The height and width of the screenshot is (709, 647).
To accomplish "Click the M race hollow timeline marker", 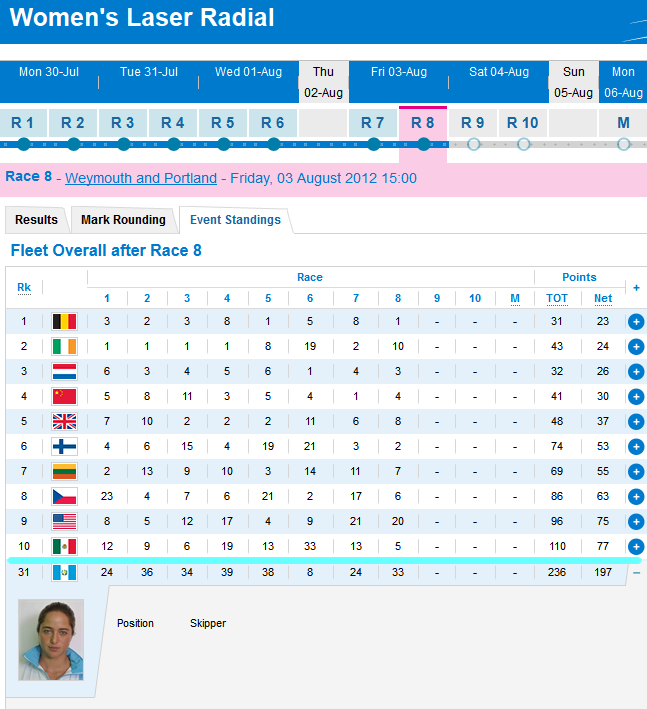I will pyautogui.click(x=623, y=144).
